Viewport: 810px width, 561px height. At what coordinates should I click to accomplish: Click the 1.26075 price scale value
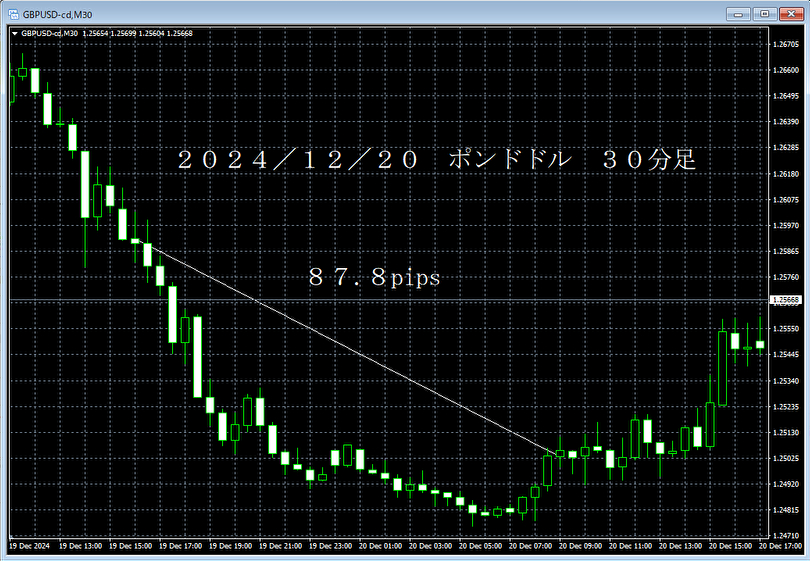pyautogui.click(x=786, y=200)
